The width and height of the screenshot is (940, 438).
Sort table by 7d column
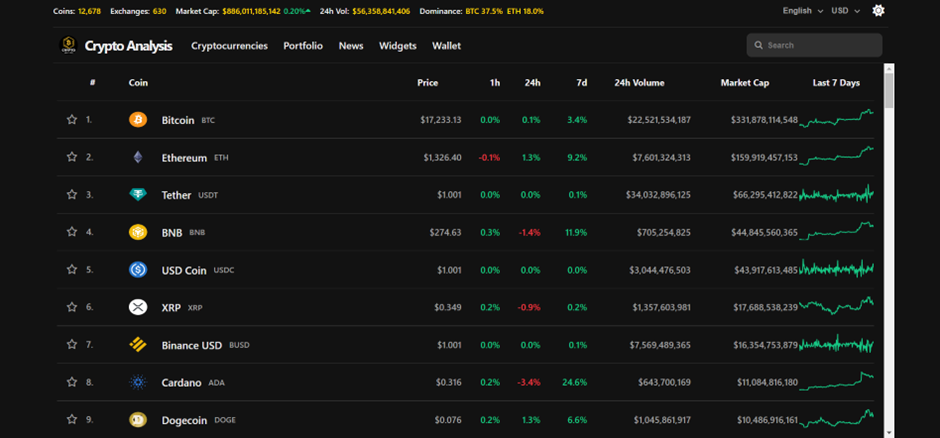point(582,83)
